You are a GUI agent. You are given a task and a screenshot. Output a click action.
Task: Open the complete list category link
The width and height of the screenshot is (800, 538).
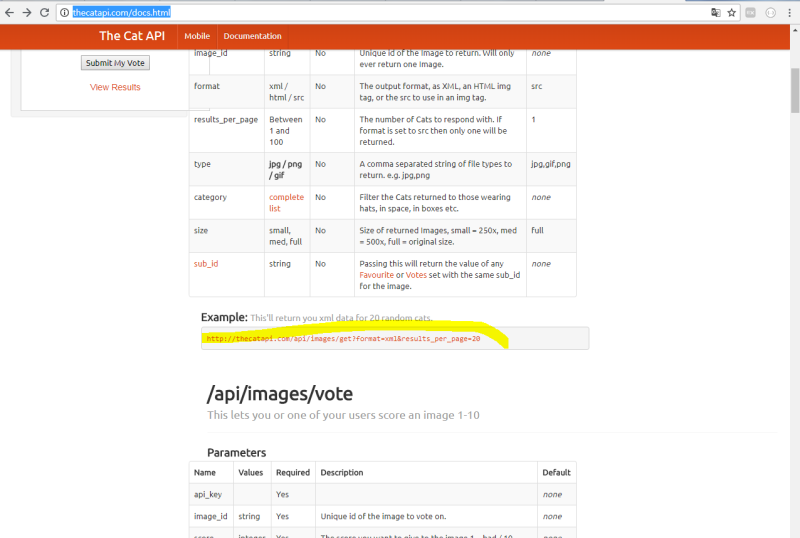pos(286,203)
